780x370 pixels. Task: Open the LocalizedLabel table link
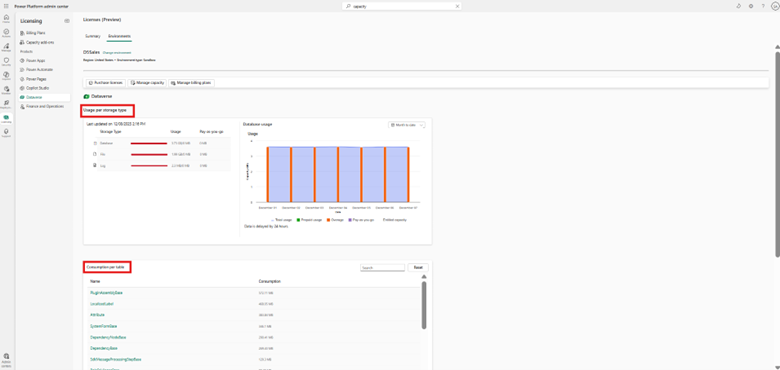coord(100,304)
